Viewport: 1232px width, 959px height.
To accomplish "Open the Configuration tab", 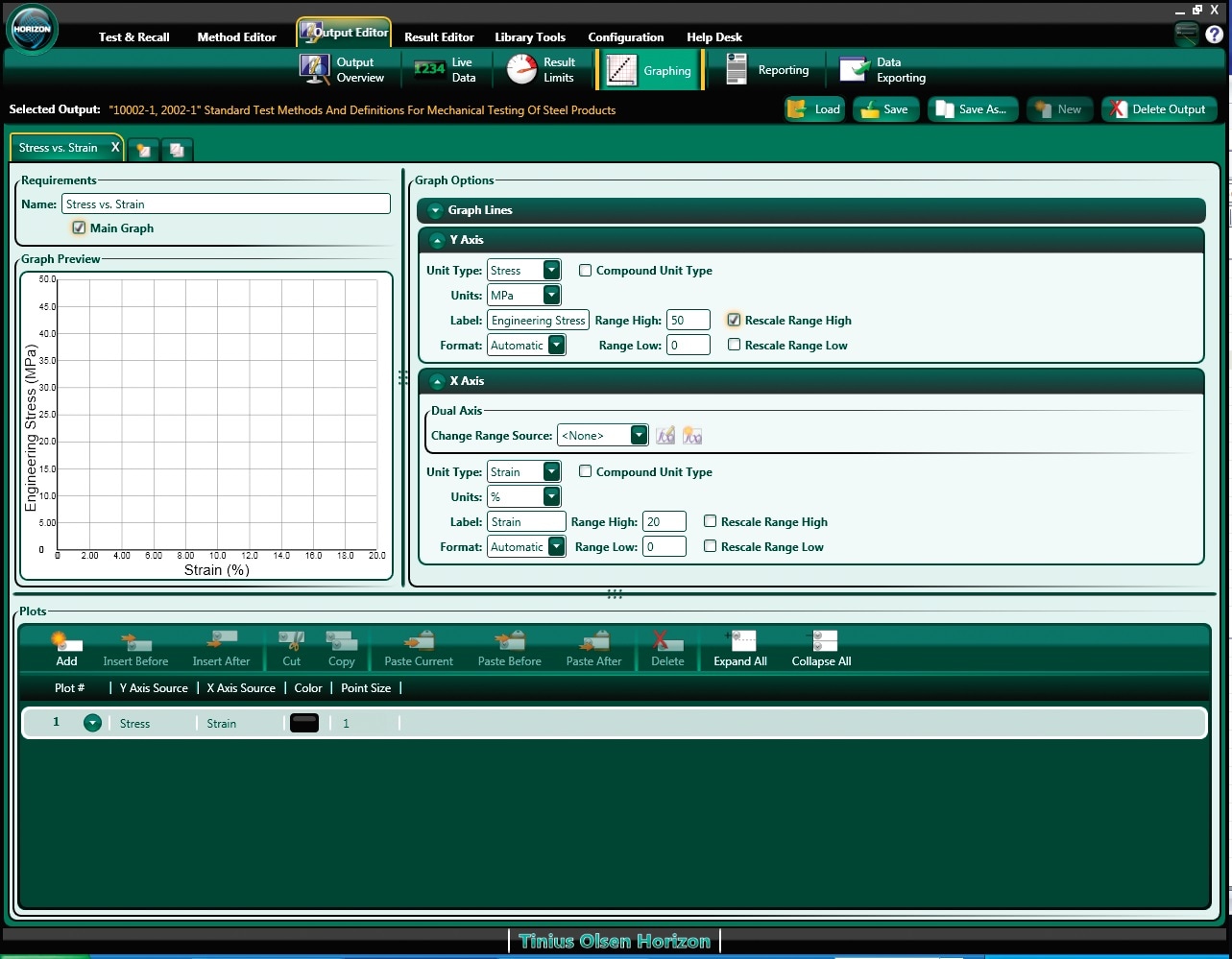I will [x=626, y=37].
